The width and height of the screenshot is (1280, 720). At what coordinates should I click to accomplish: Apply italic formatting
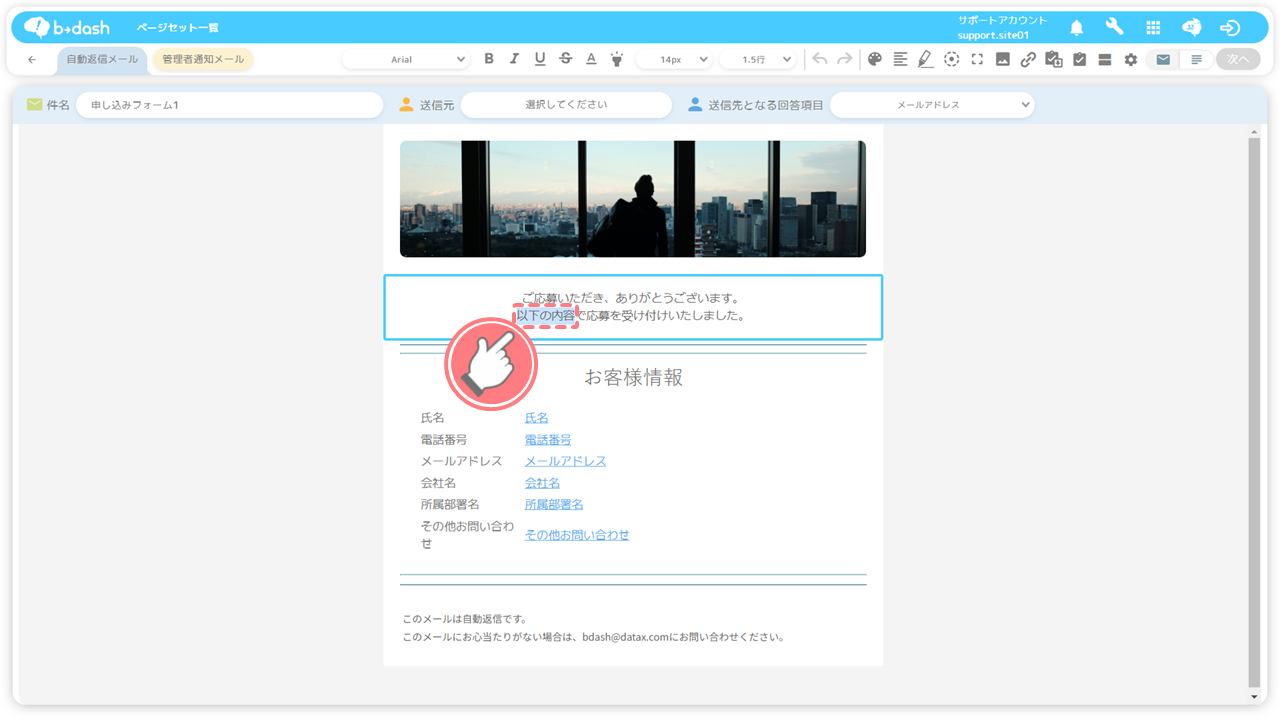click(514, 59)
